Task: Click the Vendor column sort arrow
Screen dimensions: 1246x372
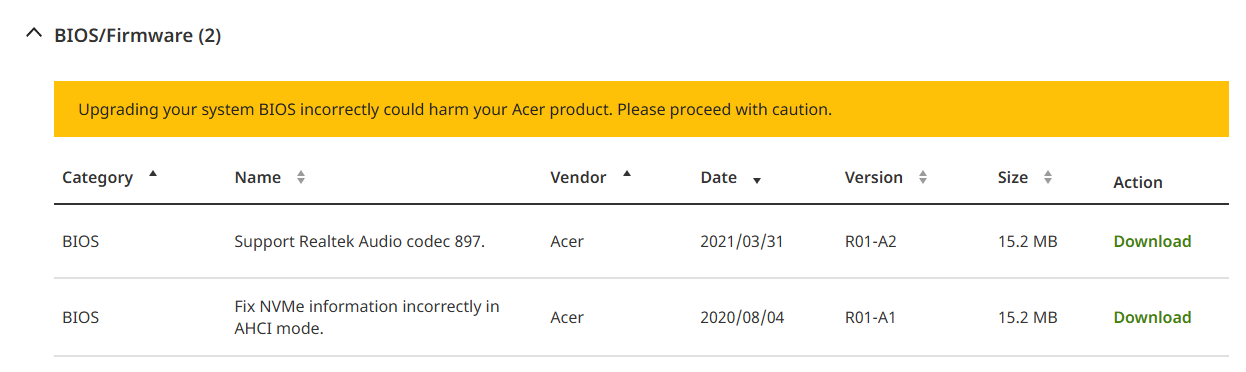Action: coord(627,173)
